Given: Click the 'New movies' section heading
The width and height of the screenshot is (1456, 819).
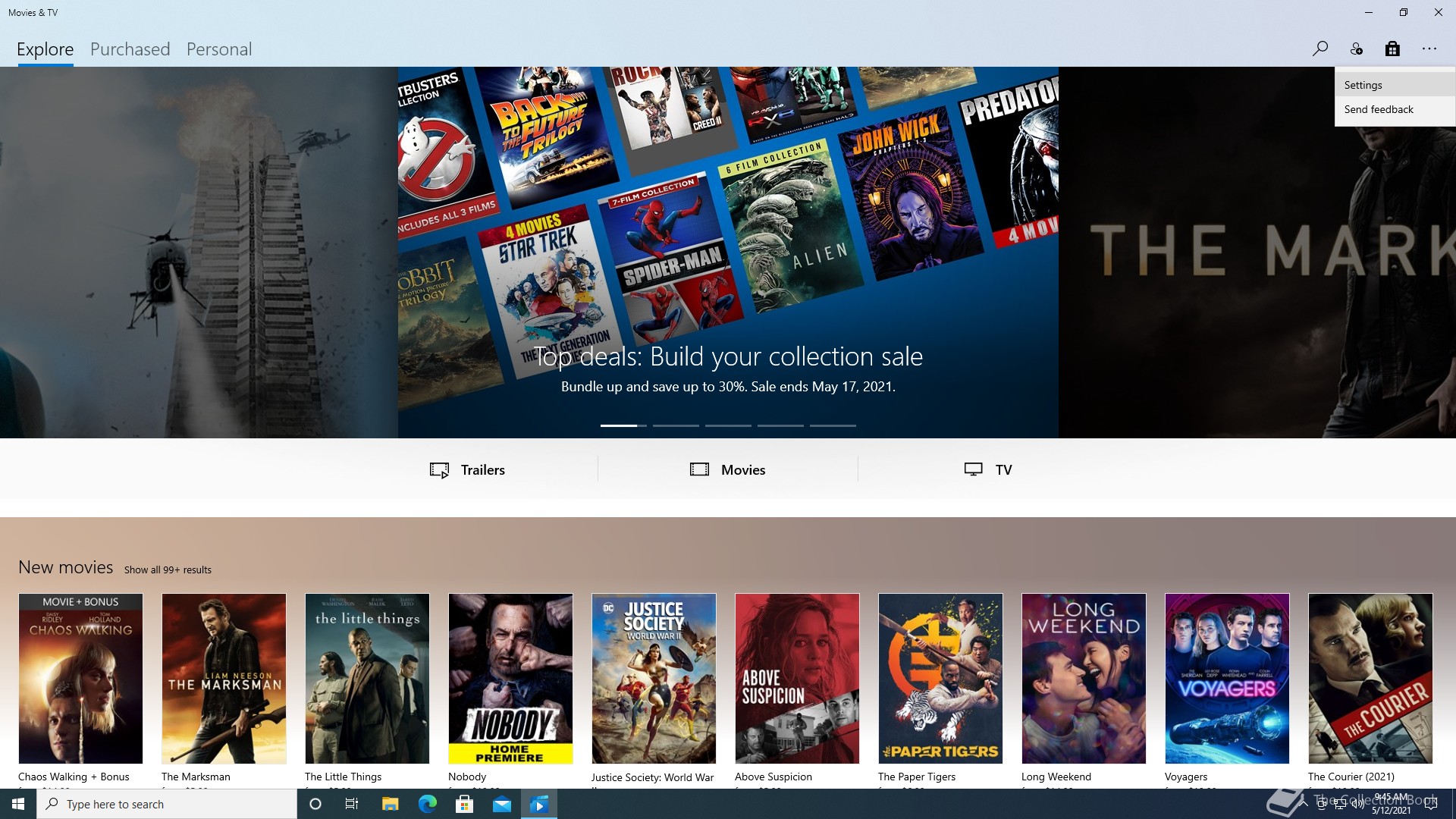Looking at the screenshot, I should point(66,567).
